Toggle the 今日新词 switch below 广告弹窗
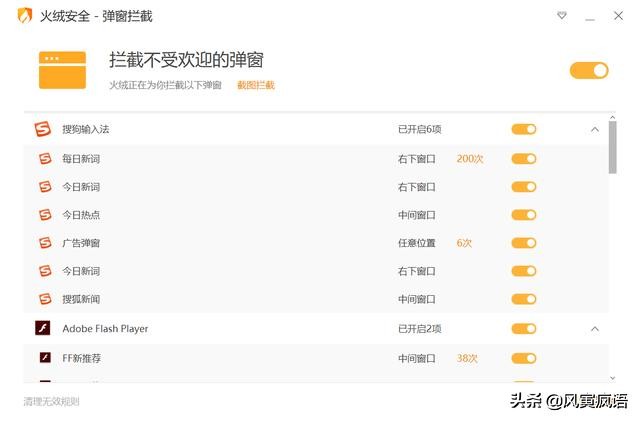The image size is (640, 421). pyautogui.click(x=524, y=271)
